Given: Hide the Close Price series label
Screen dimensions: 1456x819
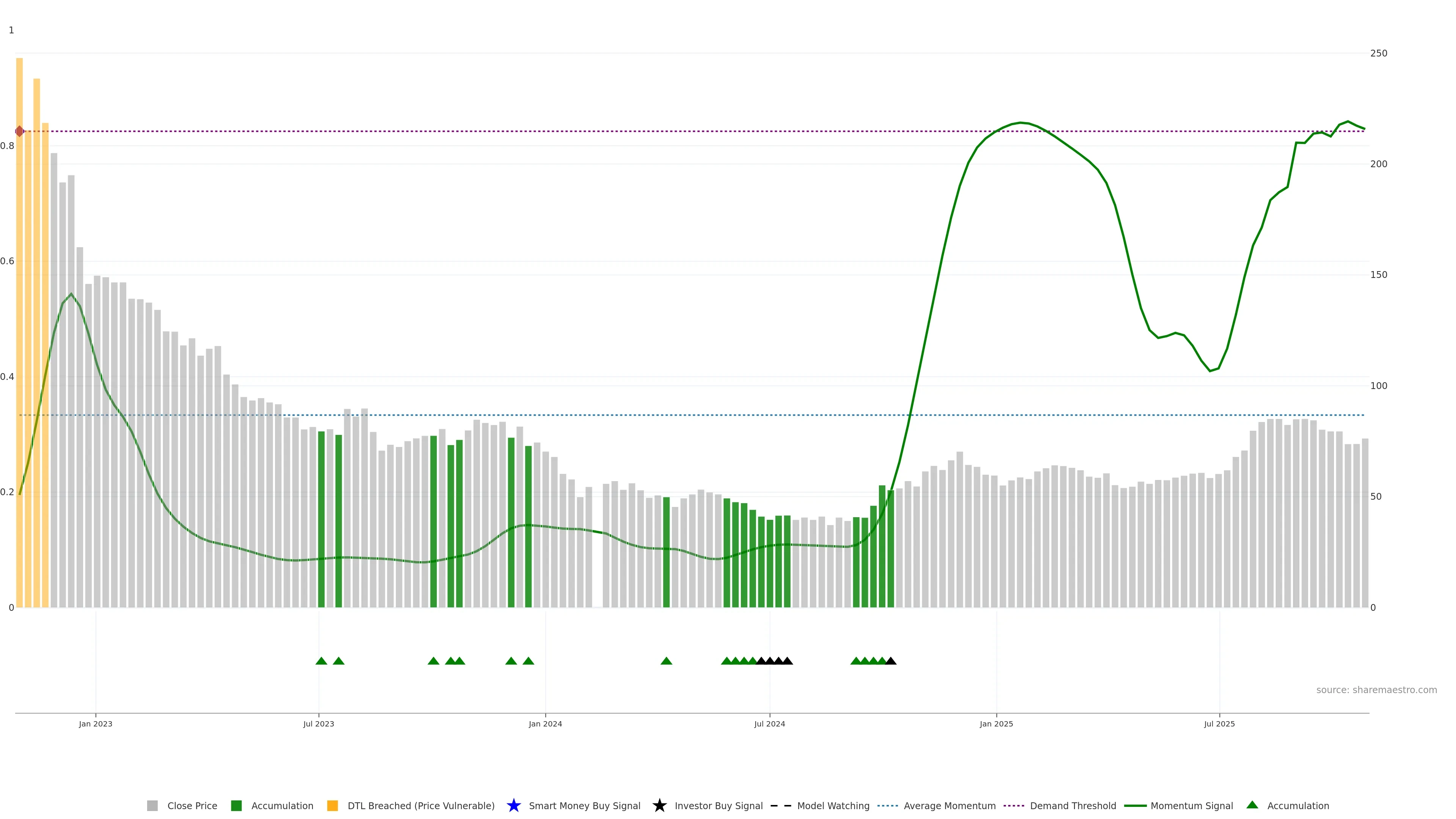Looking at the screenshot, I should coord(192,805).
